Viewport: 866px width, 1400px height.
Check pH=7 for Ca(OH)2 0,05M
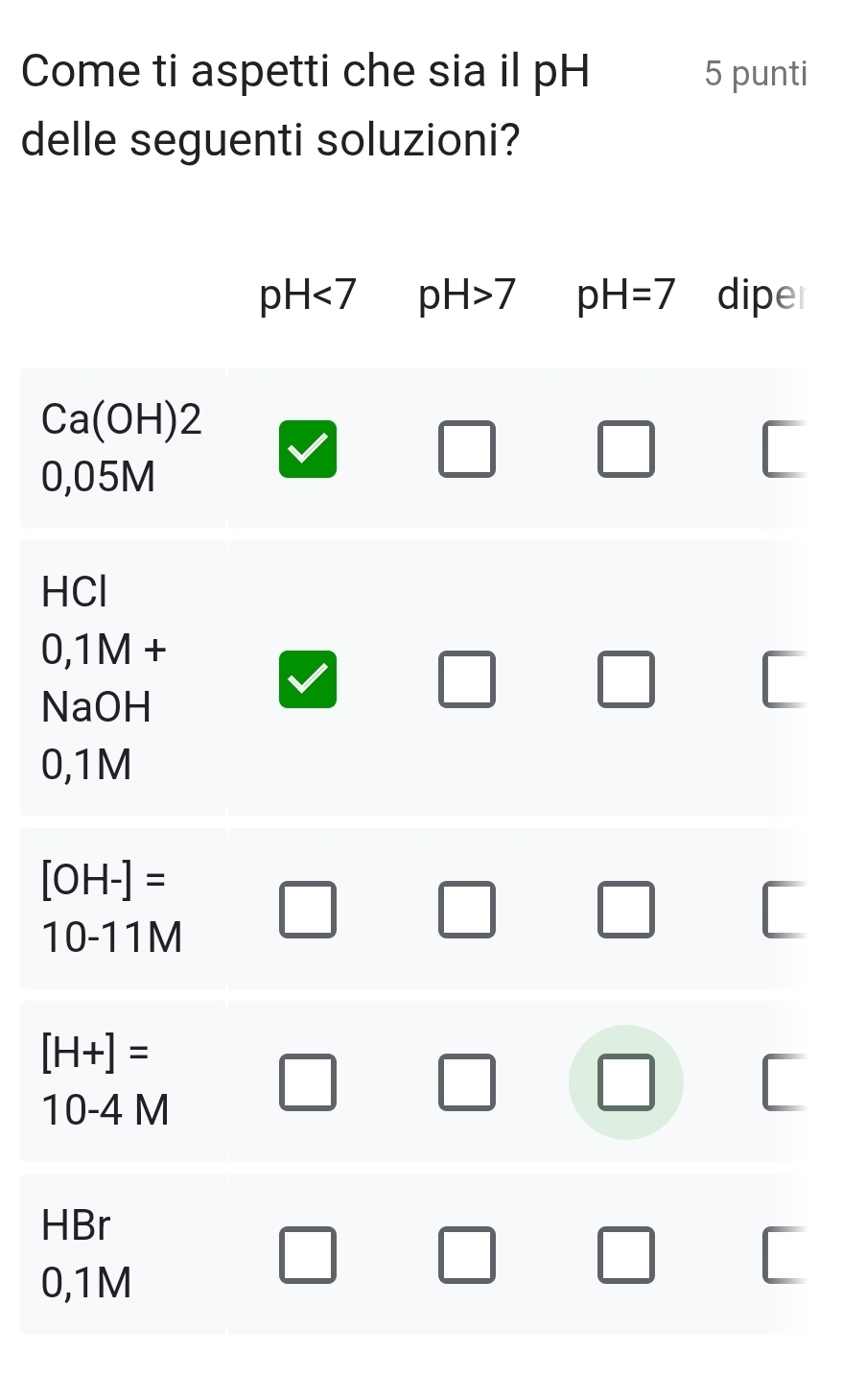pyautogui.click(x=626, y=449)
